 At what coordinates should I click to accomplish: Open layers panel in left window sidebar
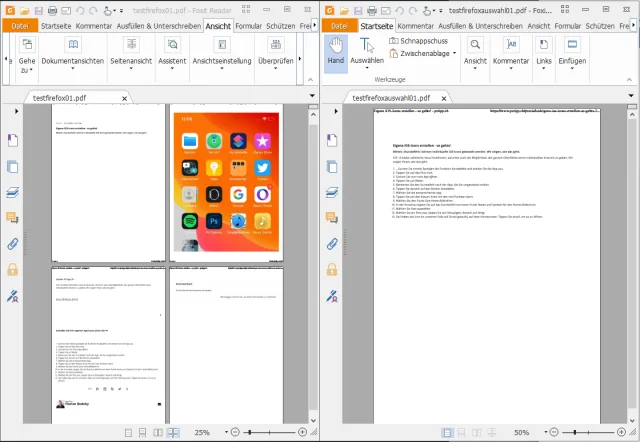(x=13, y=192)
